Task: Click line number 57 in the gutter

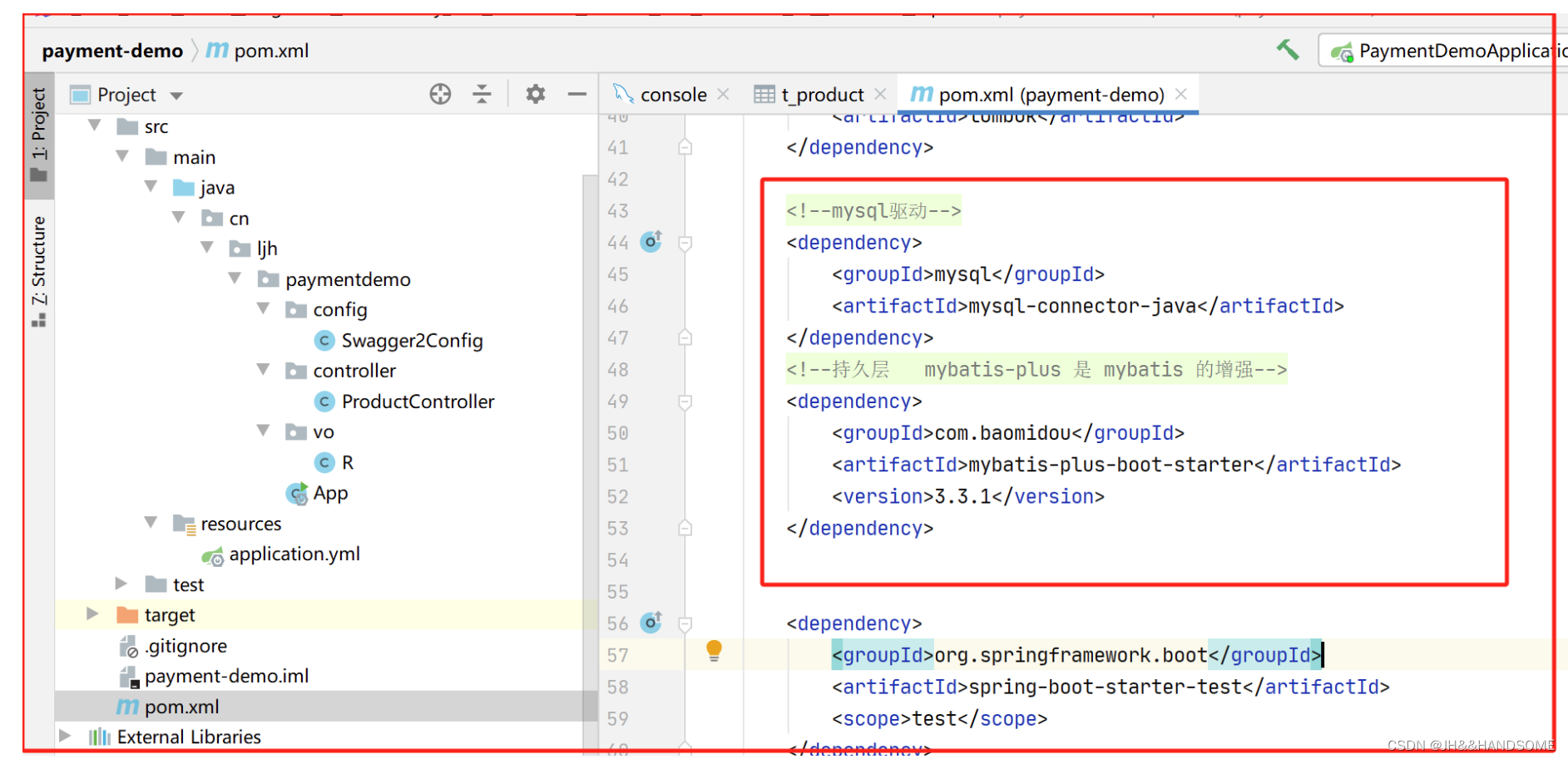Action: tap(617, 655)
